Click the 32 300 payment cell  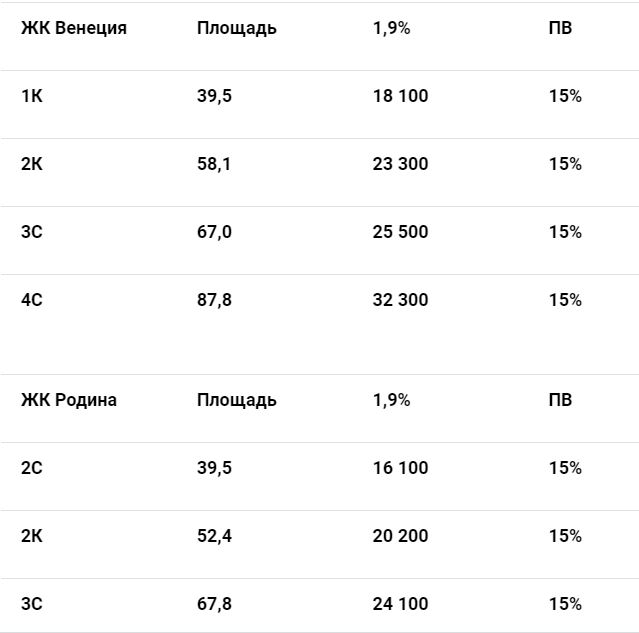click(400, 300)
